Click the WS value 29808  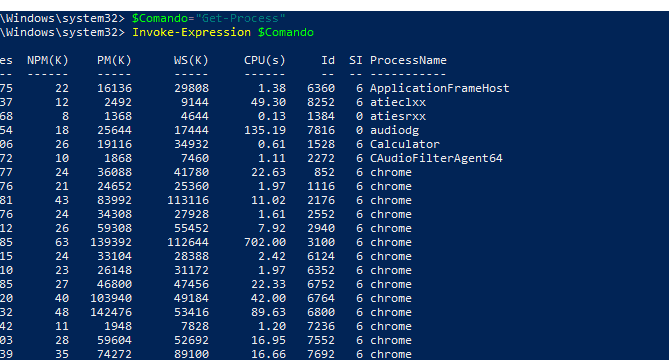tap(191, 88)
